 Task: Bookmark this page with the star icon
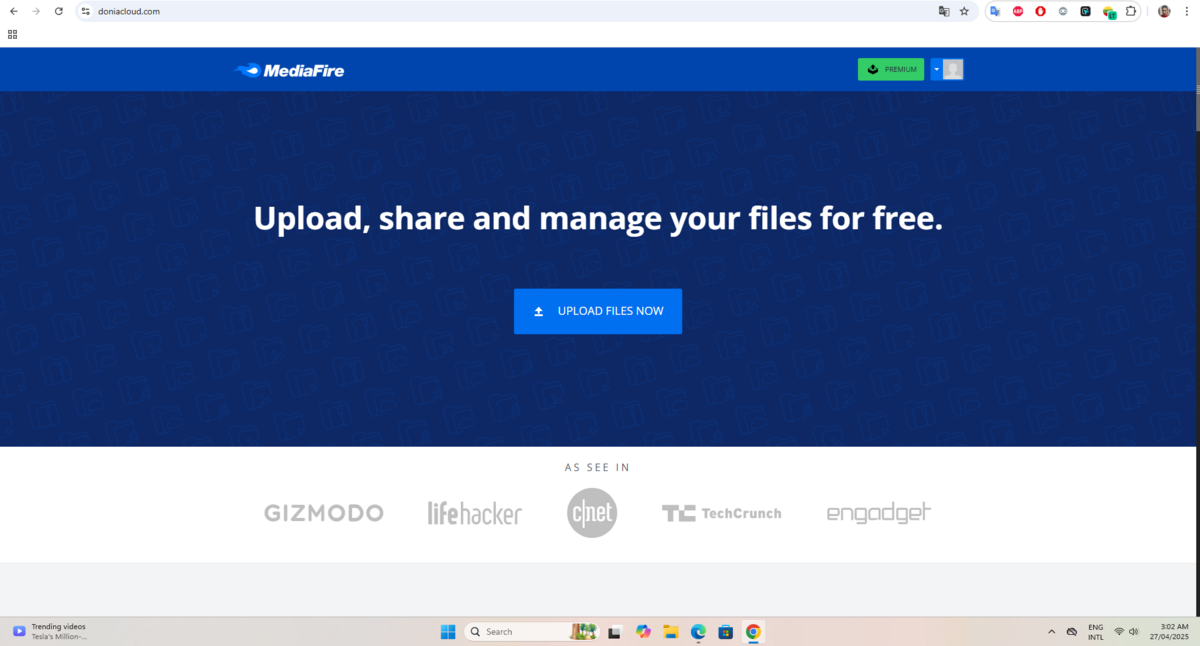tap(964, 11)
